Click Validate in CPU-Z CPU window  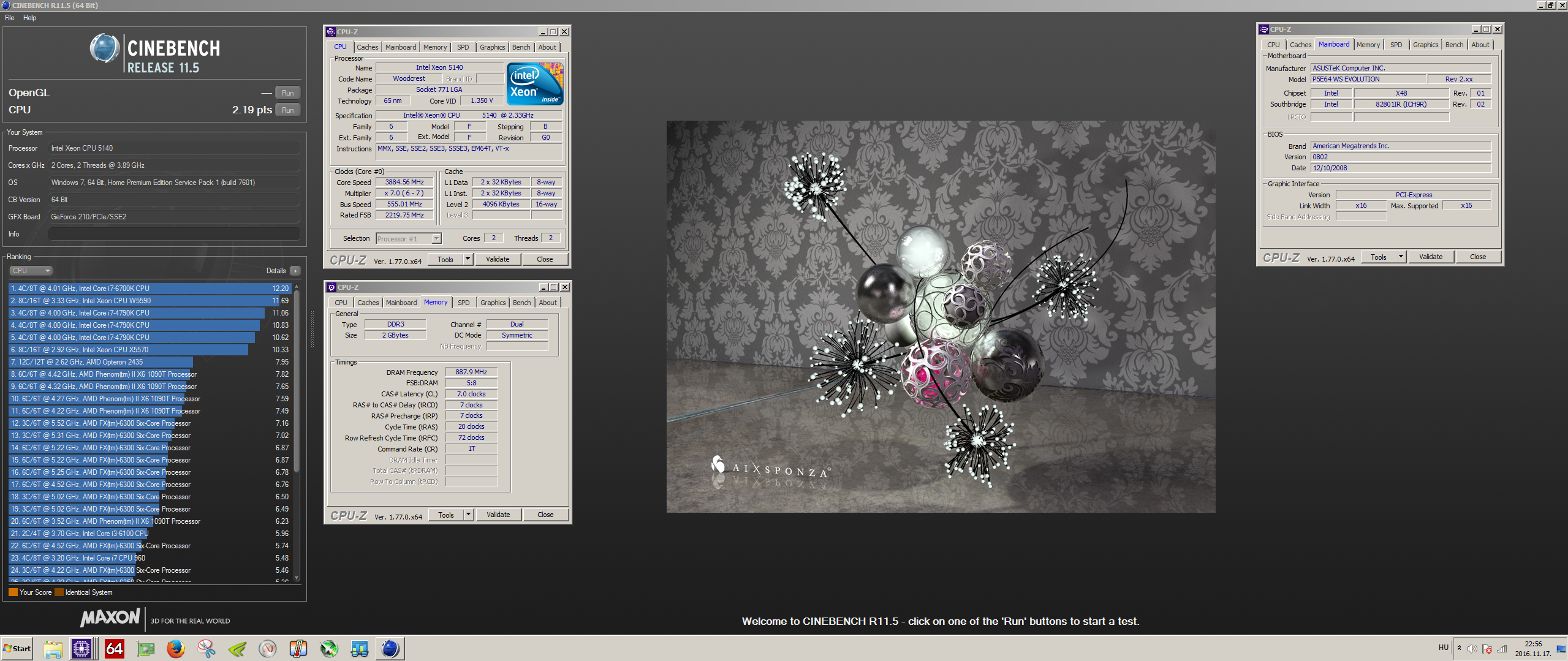(498, 259)
